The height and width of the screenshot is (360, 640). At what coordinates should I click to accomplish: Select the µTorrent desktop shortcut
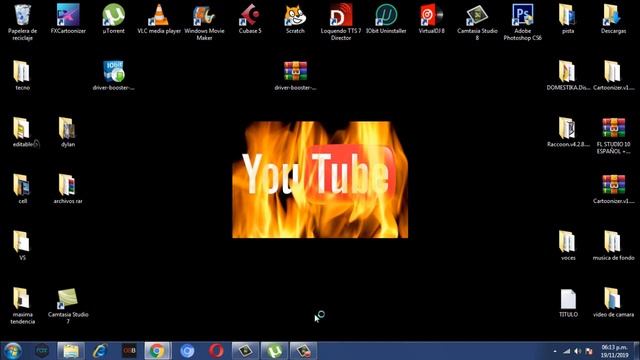pos(113,15)
